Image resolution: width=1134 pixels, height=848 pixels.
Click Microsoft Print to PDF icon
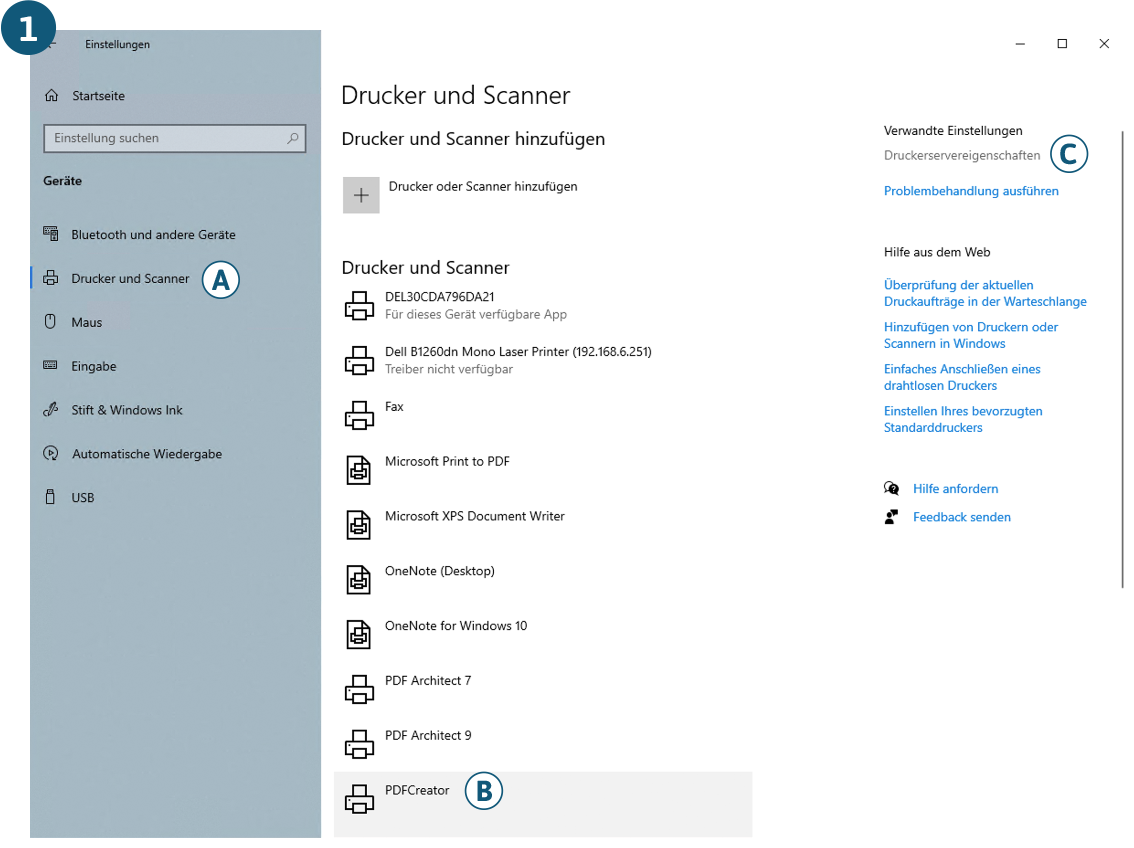coord(359,470)
